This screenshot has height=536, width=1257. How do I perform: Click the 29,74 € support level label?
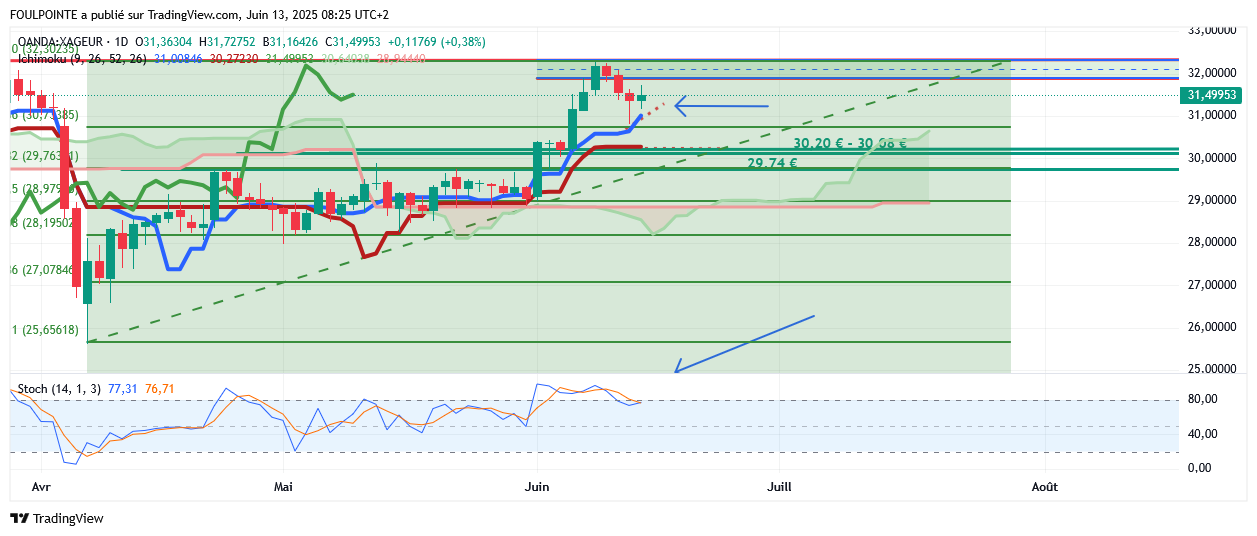point(772,163)
